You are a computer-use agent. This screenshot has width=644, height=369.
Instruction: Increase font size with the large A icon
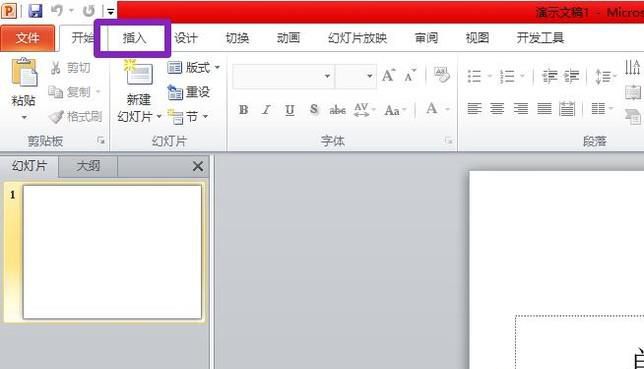click(x=388, y=76)
